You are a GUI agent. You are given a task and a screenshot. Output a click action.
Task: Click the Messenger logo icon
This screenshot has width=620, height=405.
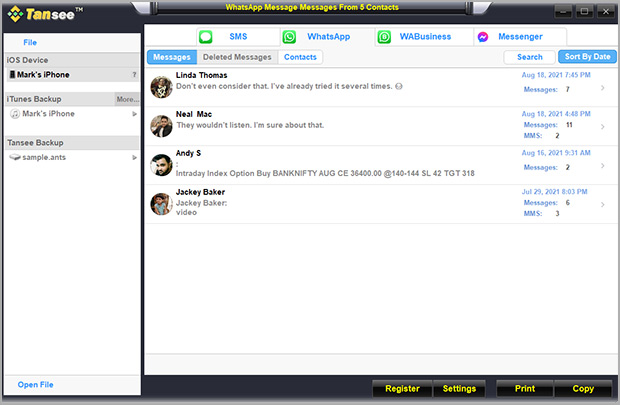click(x=483, y=37)
